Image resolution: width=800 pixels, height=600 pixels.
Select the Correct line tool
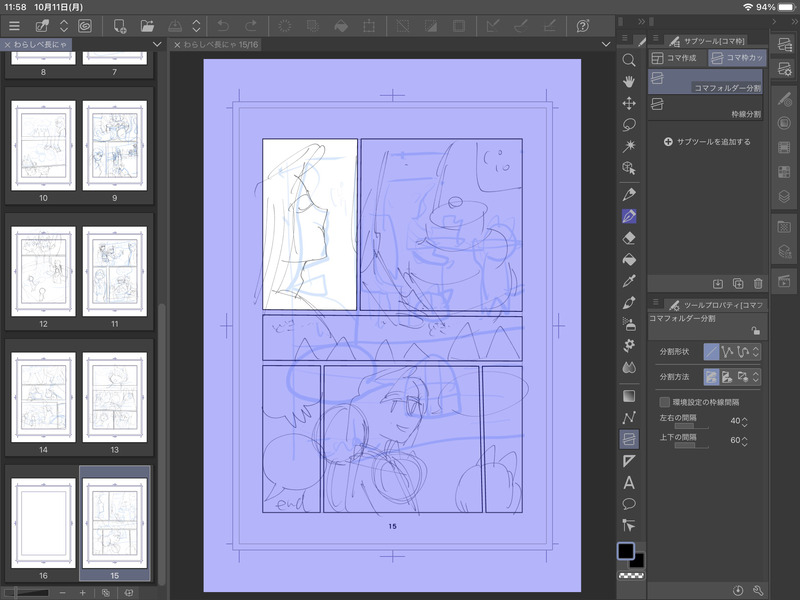coord(629,526)
